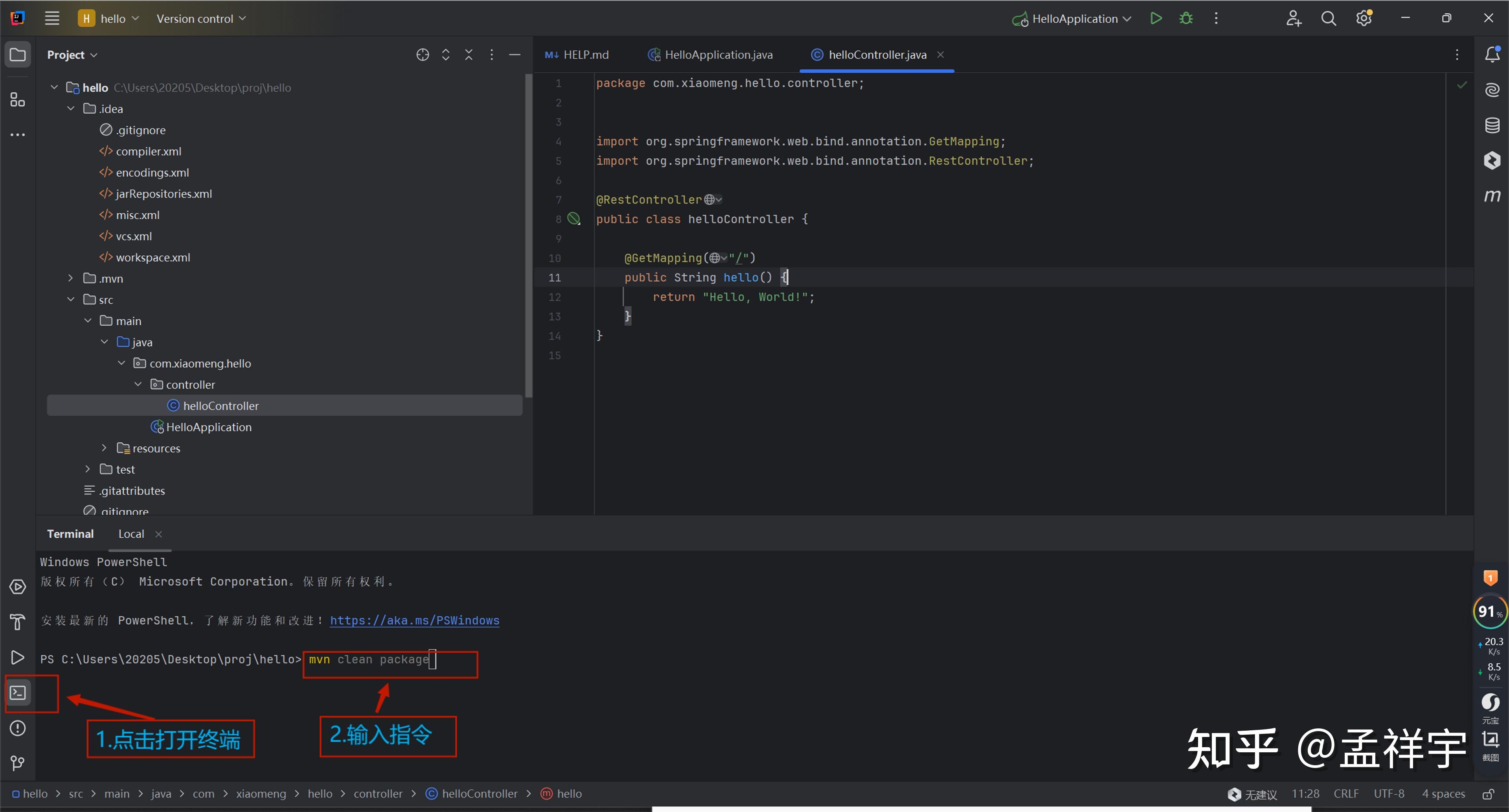
Task: Open the Database tool window icon
Action: [x=1491, y=125]
